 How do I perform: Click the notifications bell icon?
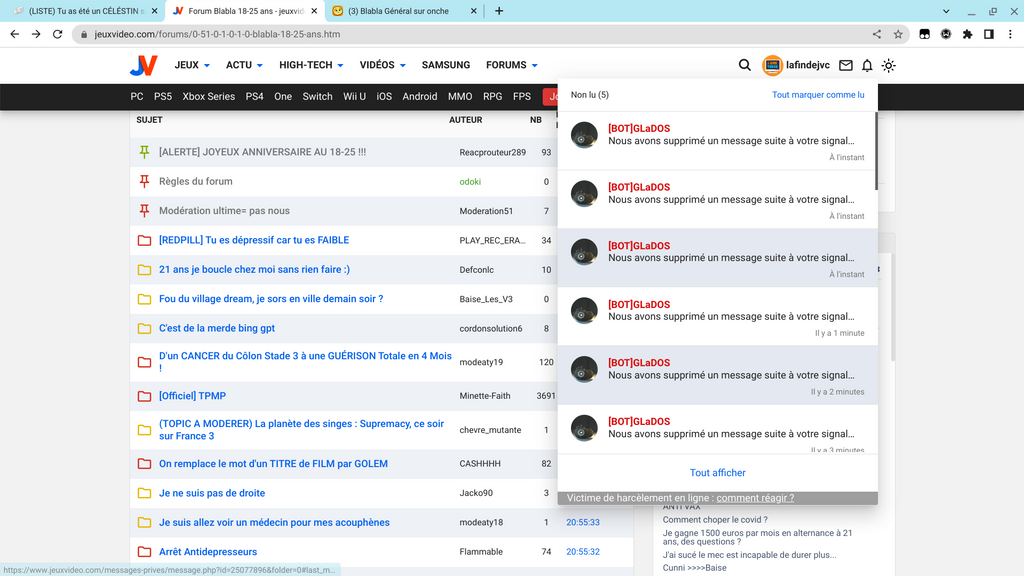click(x=867, y=65)
